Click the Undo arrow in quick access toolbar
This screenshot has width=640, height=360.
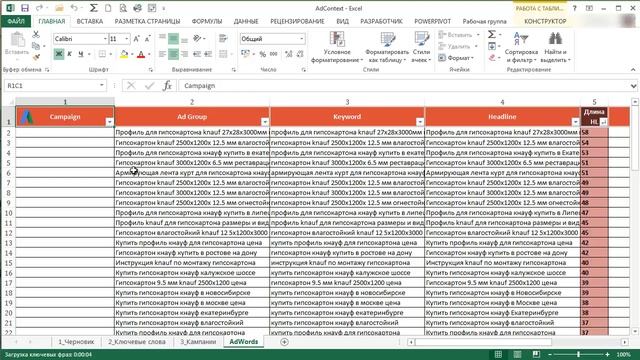point(74,8)
